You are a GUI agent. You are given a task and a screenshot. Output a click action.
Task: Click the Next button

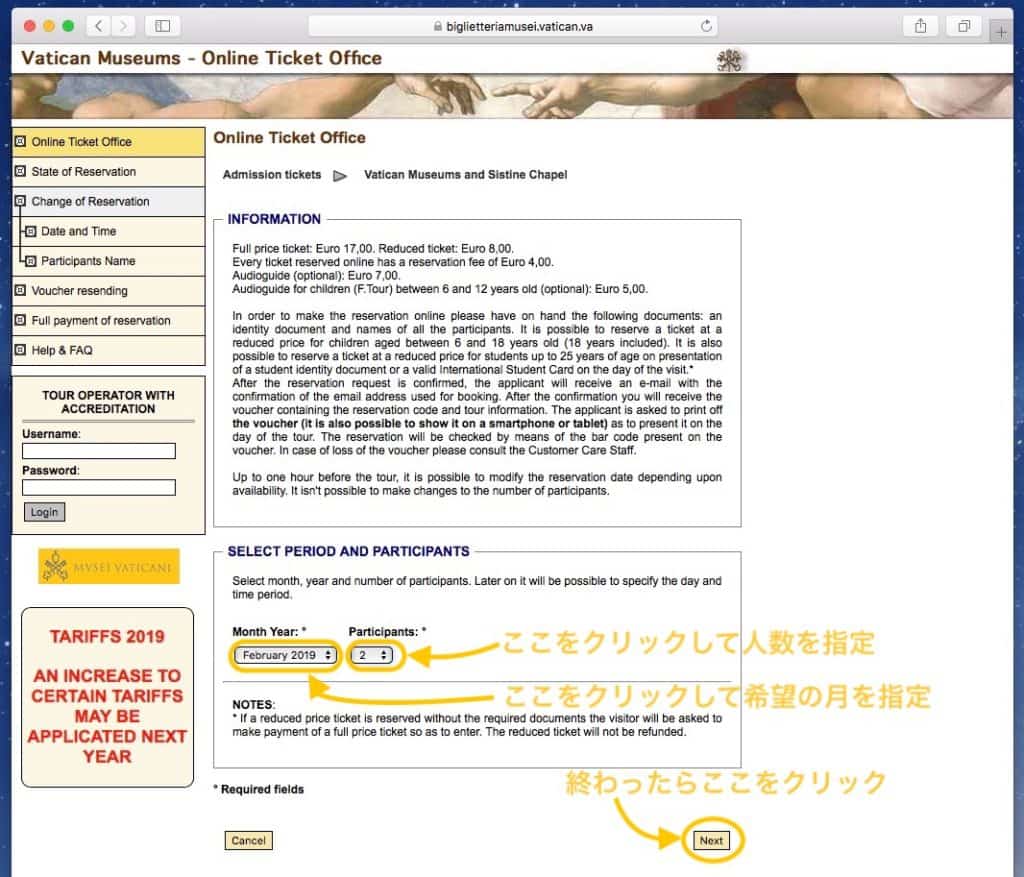coord(711,840)
